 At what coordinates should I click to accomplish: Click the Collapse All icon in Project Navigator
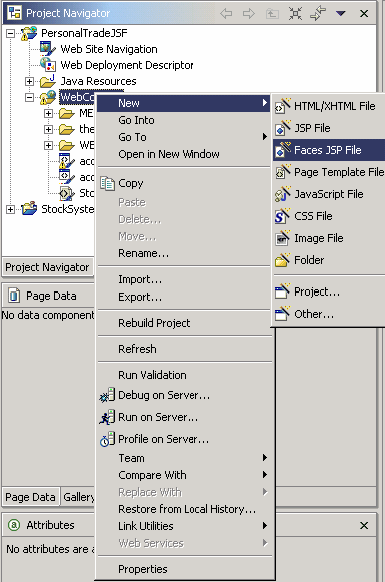point(295,14)
